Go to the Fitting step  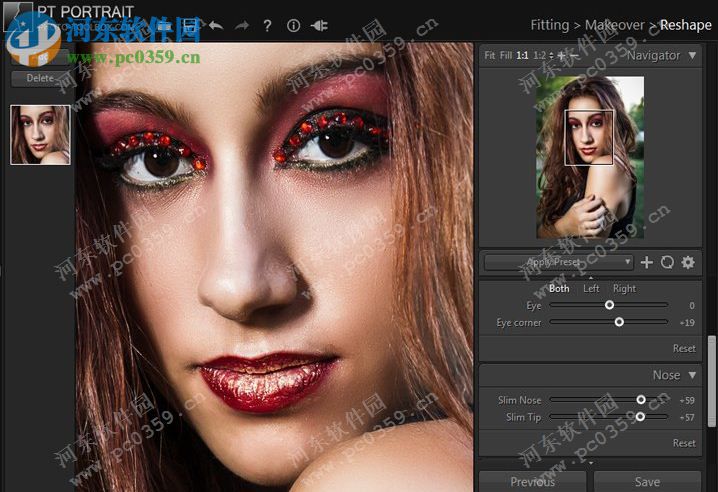point(549,25)
